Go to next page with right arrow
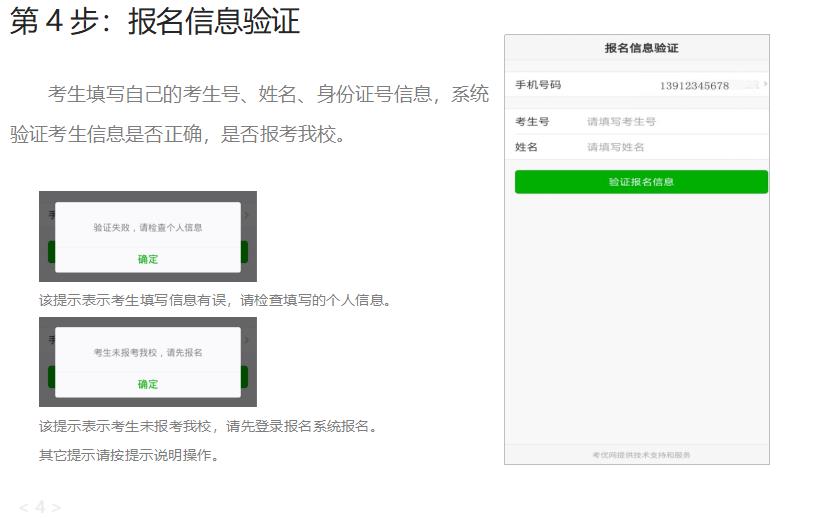Viewport: 817px width, 518px height. pyautogui.click(x=57, y=507)
